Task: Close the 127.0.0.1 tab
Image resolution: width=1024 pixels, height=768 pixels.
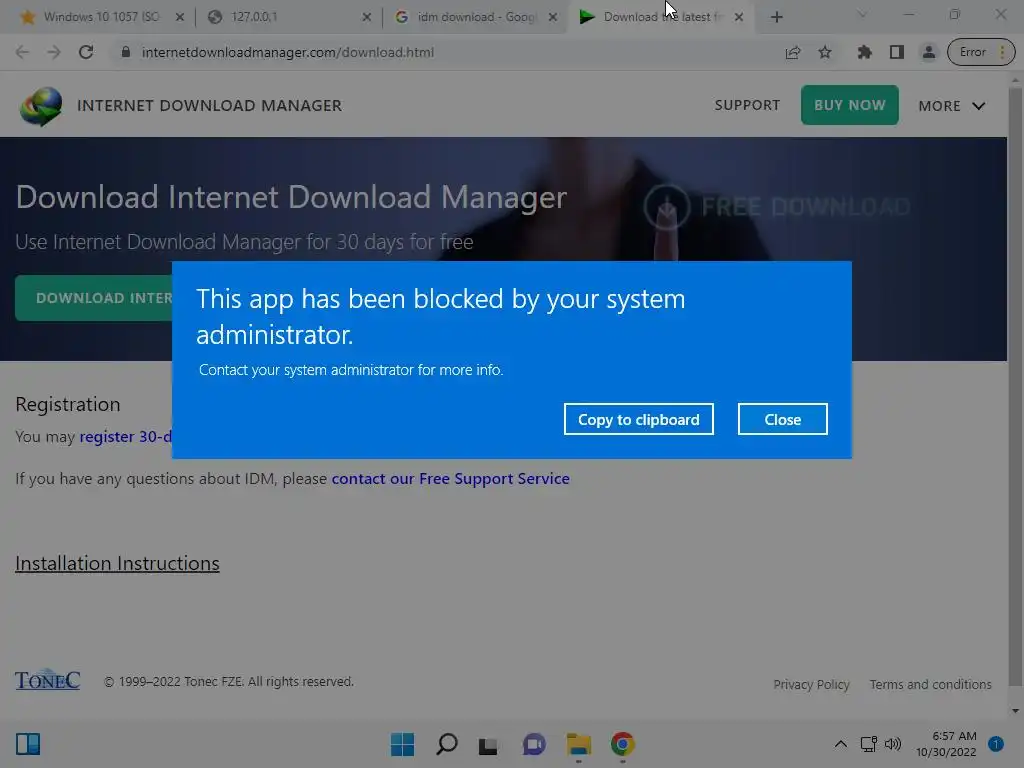Action: point(367,18)
